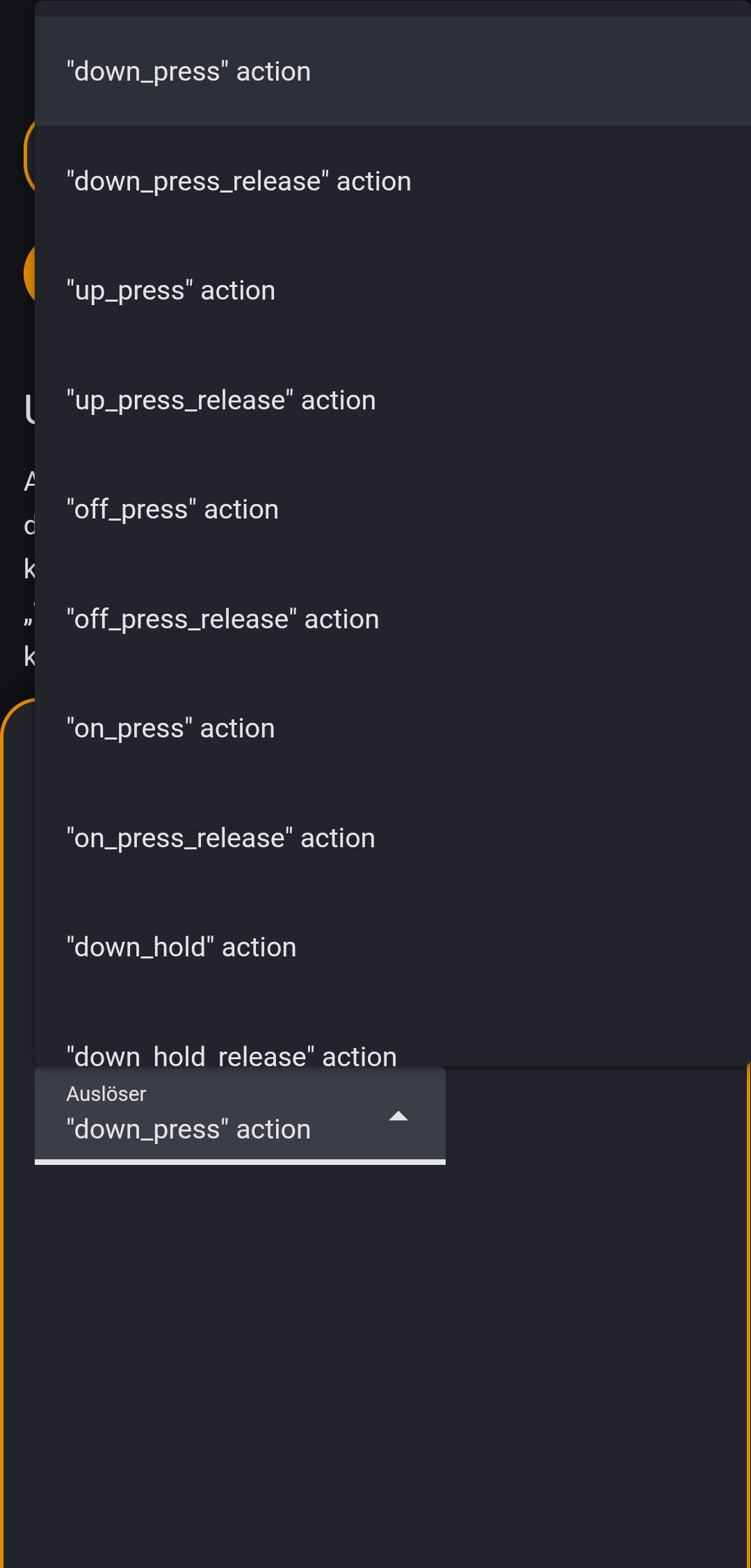The width and height of the screenshot is (751, 1568).
Task: Click the truncated heading left of "up_press_release"
Action: pyautogui.click(x=29, y=409)
